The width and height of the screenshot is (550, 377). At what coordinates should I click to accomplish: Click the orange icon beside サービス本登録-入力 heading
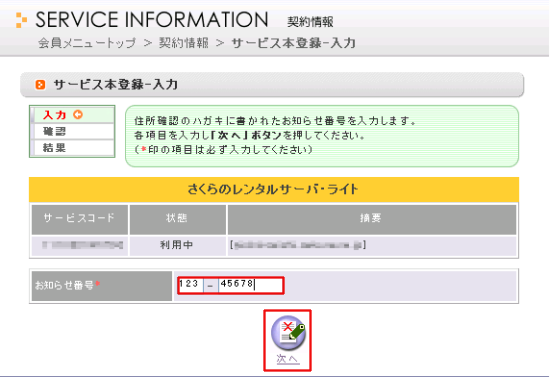[x=40, y=85]
